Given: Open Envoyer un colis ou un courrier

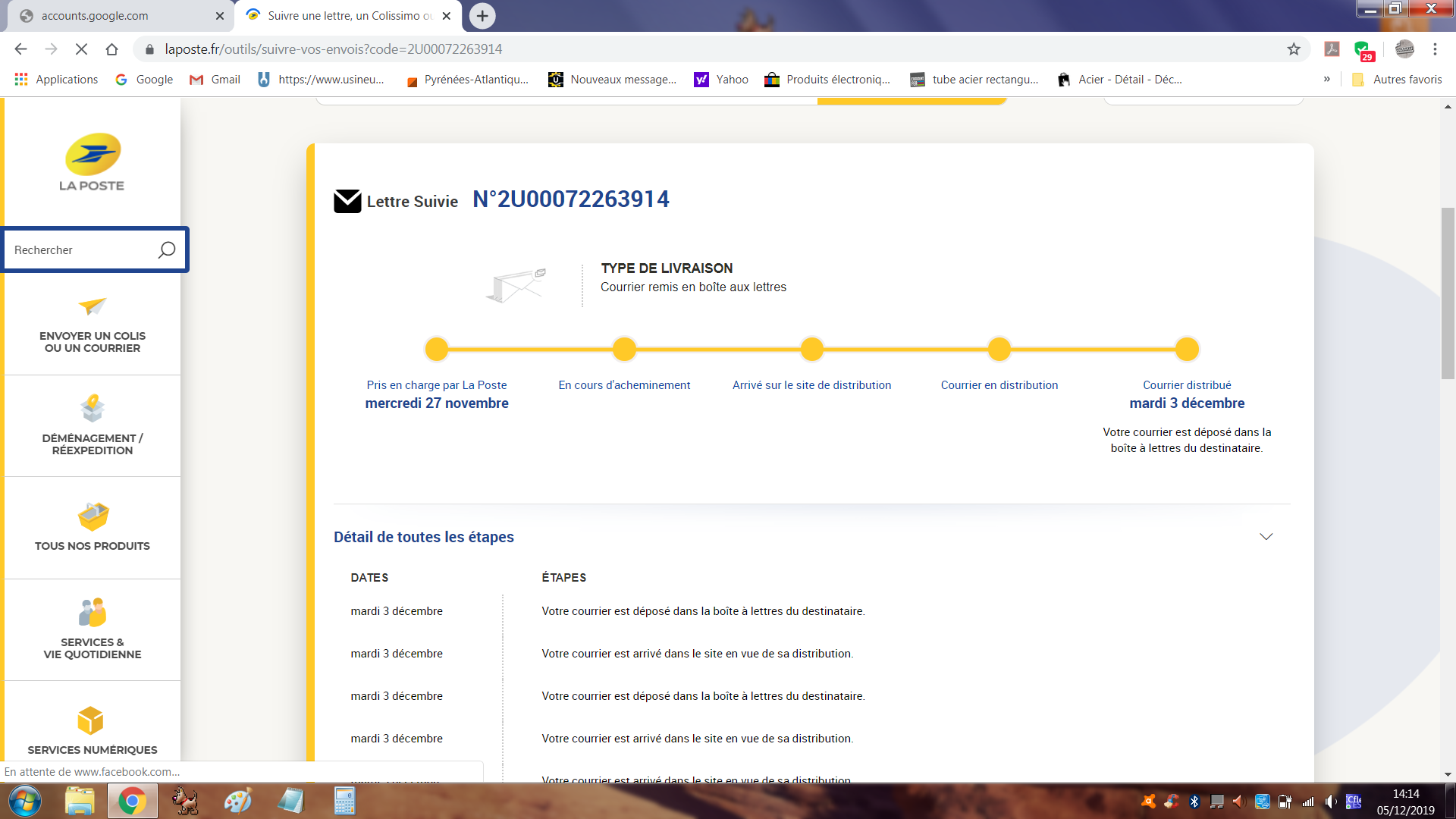Looking at the screenshot, I should pos(93,325).
